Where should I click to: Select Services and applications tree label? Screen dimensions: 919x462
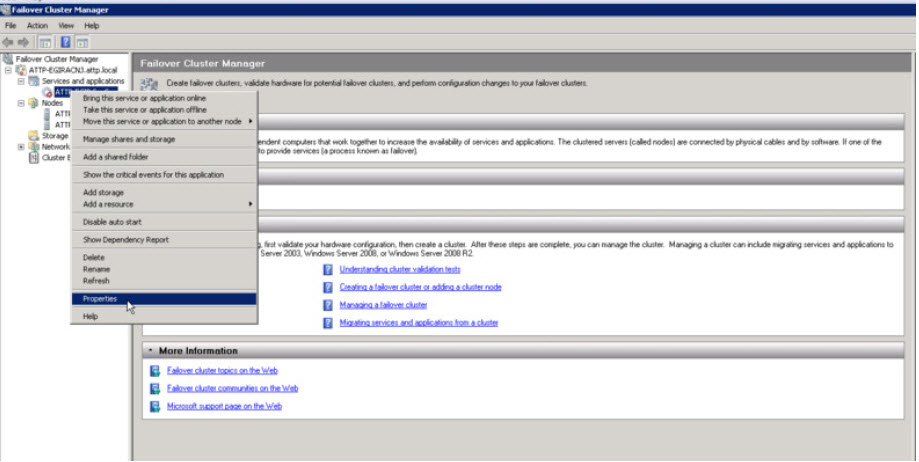coord(83,81)
